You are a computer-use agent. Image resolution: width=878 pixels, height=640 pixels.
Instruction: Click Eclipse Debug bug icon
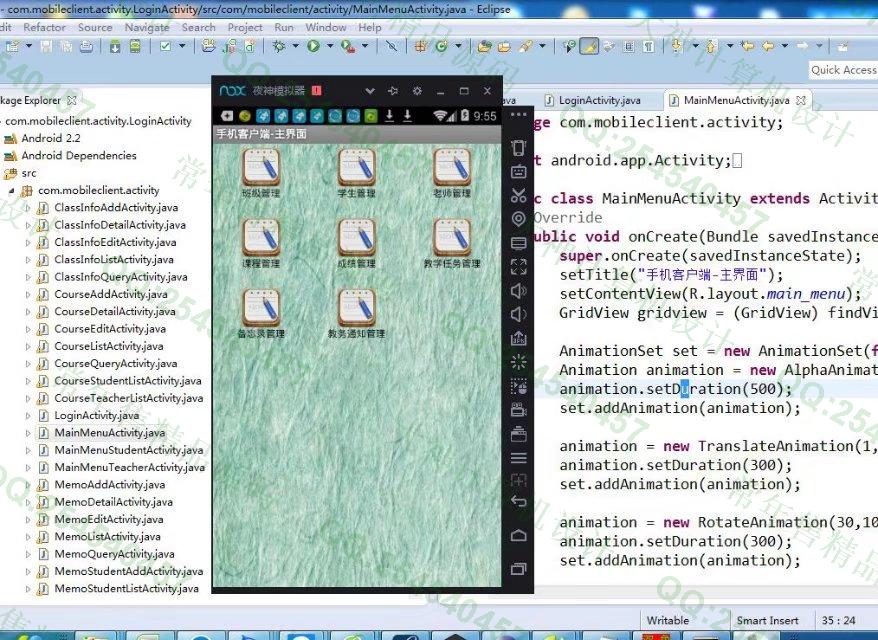(279, 46)
